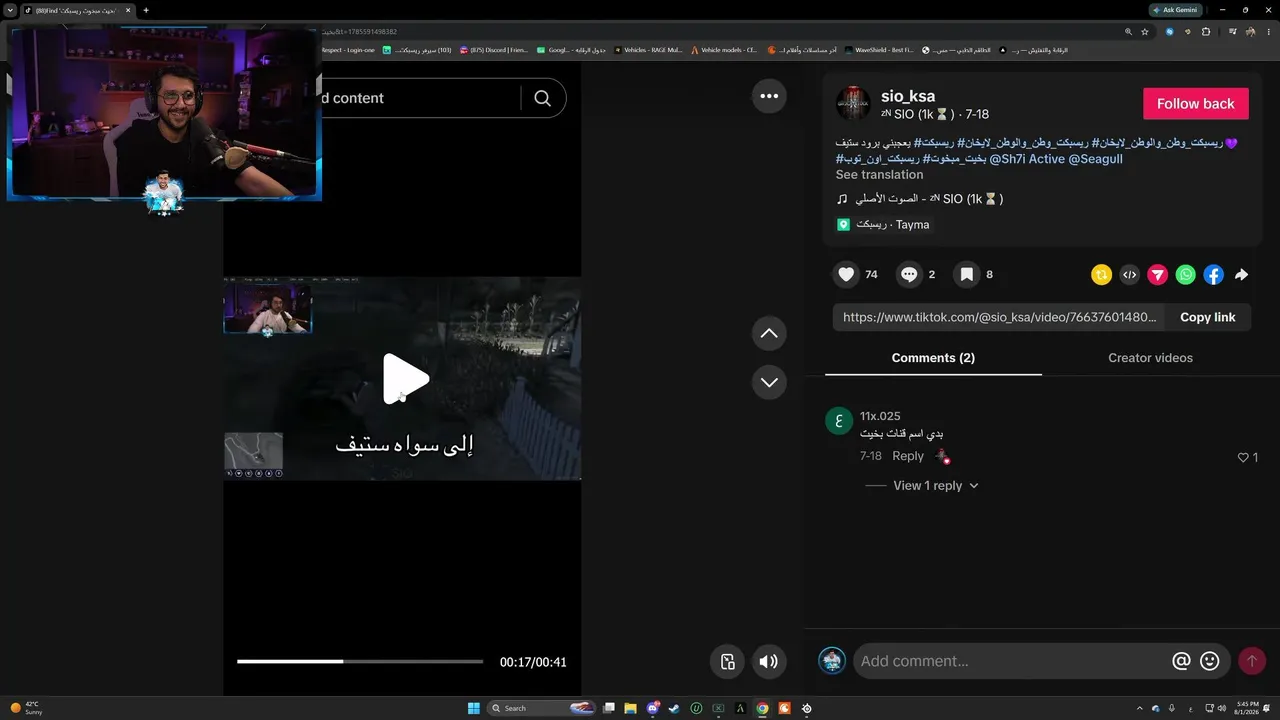The width and height of the screenshot is (1280, 720).
Task: Repost the video using yellow repost icon
Action: point(1101,275)
